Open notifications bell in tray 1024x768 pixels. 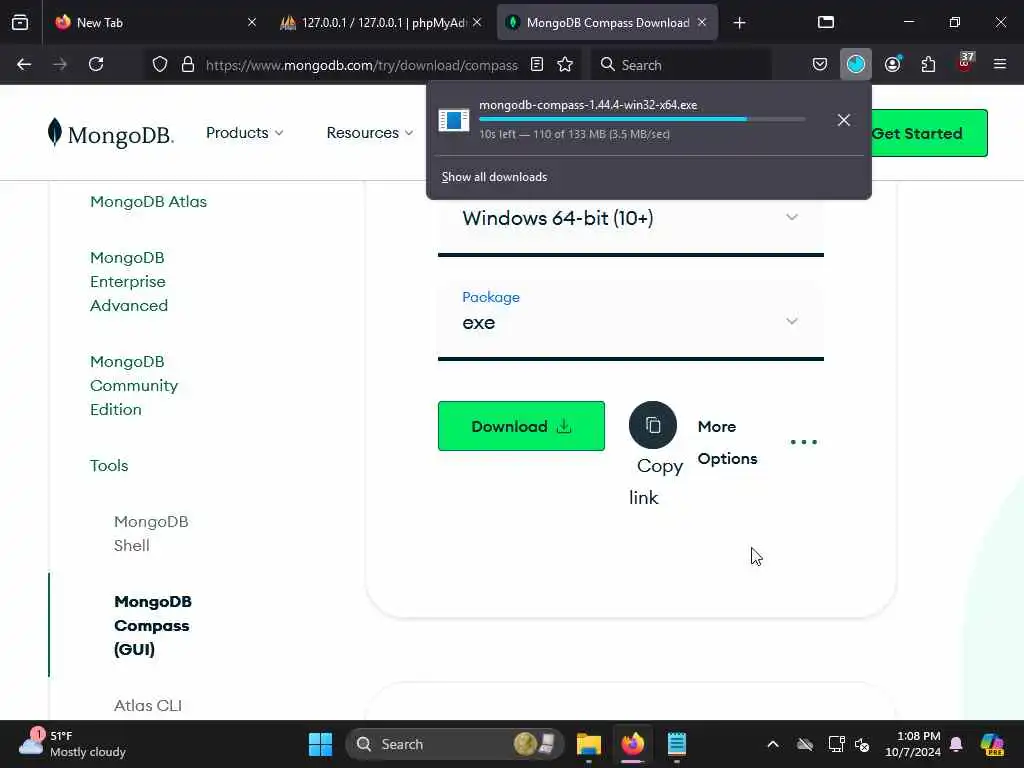coord(956,744)
